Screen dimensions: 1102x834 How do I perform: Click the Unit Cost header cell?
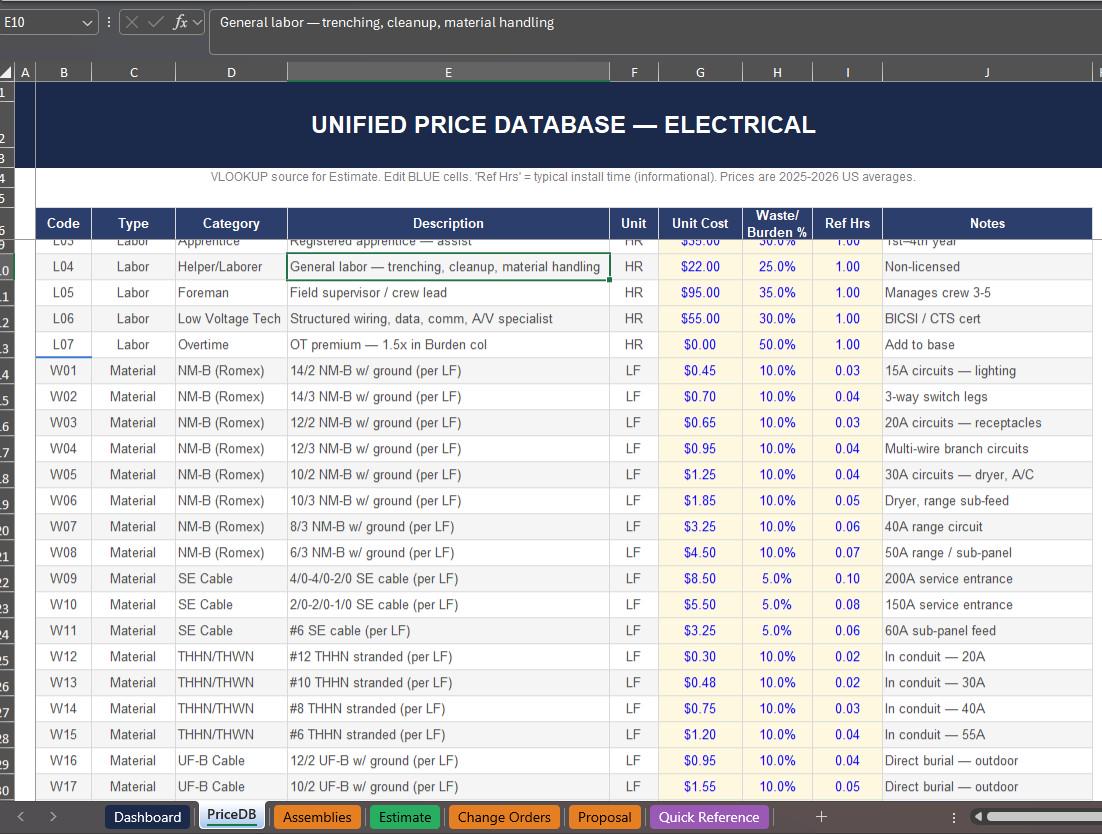(x=700, y=223)
